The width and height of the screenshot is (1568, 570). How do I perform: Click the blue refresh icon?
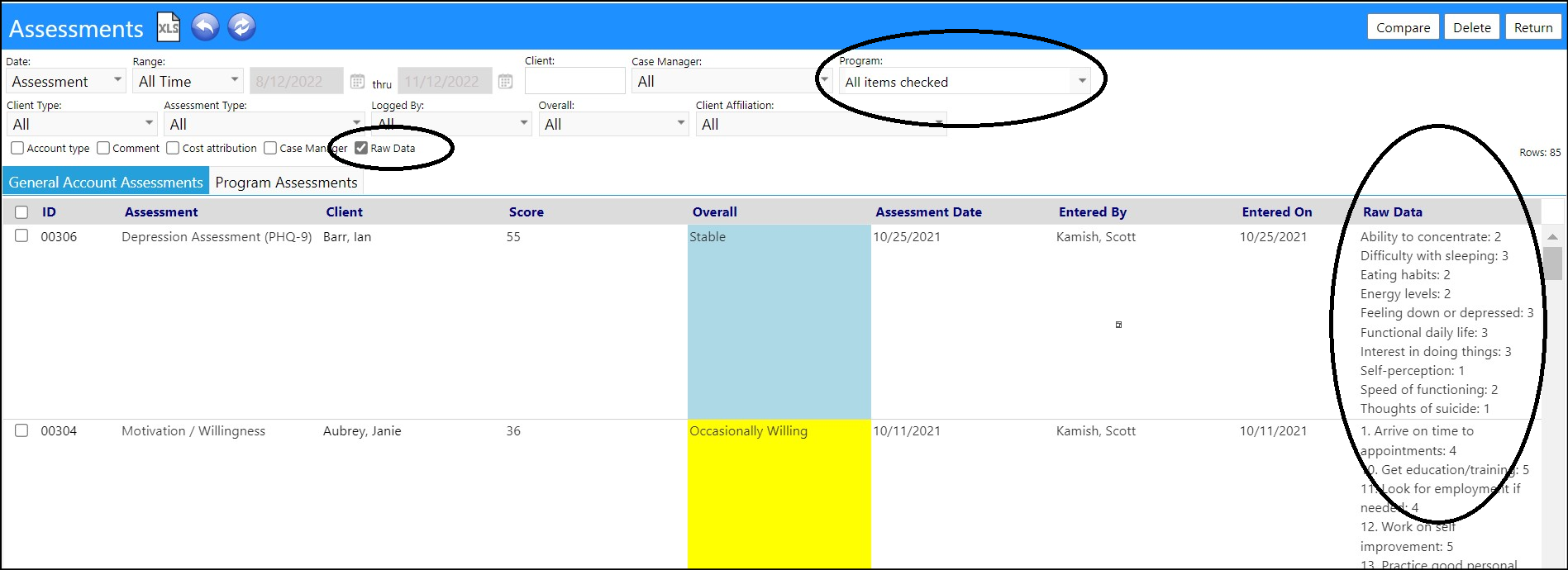(241, 26)
